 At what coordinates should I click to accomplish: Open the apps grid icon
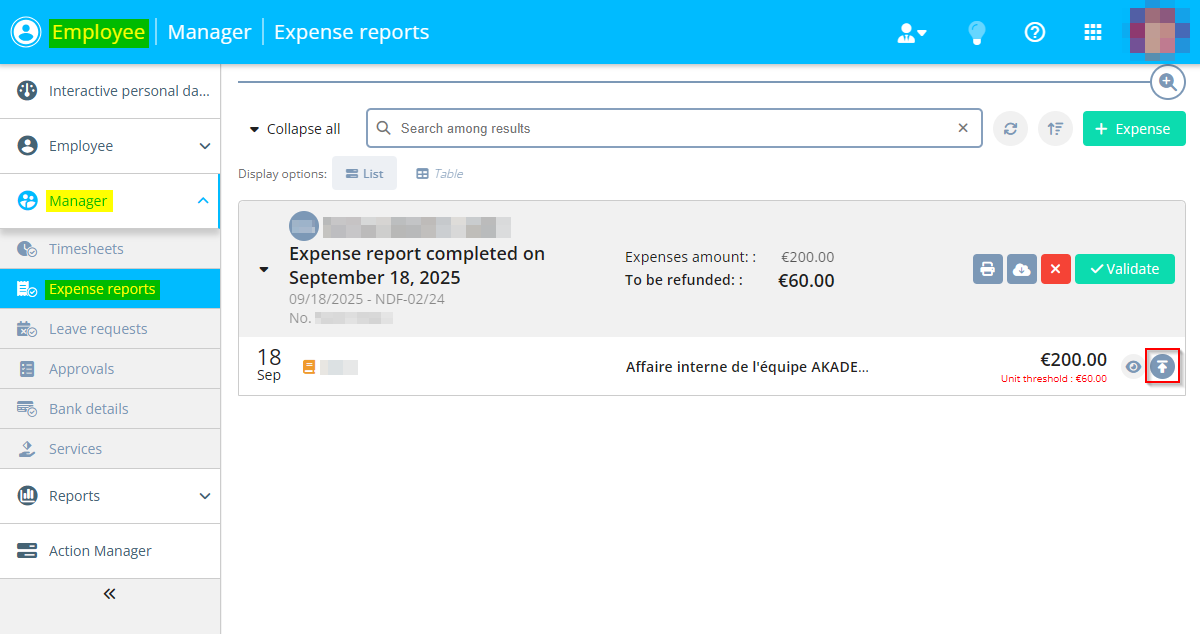click(1093, 33)
